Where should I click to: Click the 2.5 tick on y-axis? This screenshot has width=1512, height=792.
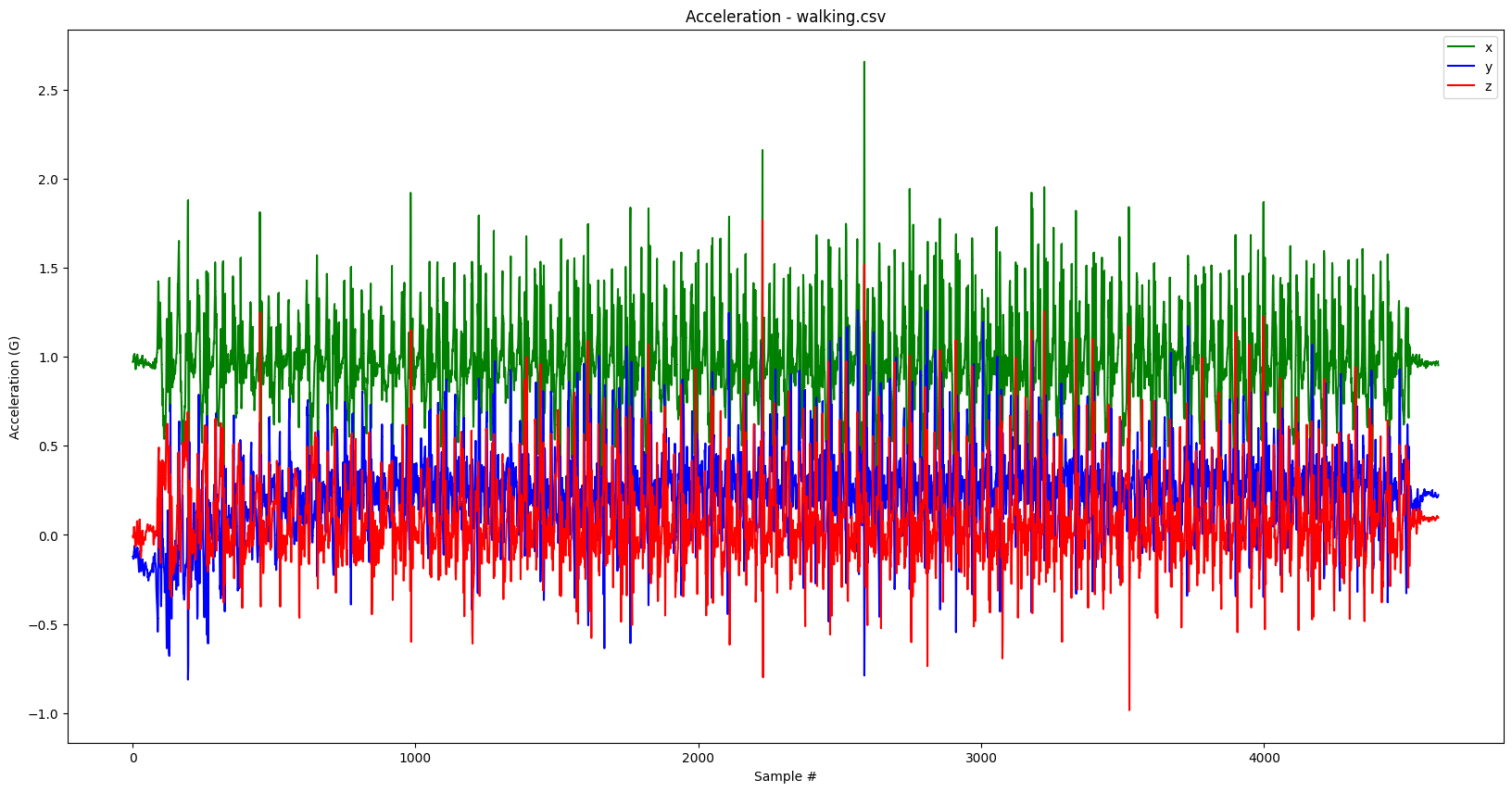click(x=46, y=91)
